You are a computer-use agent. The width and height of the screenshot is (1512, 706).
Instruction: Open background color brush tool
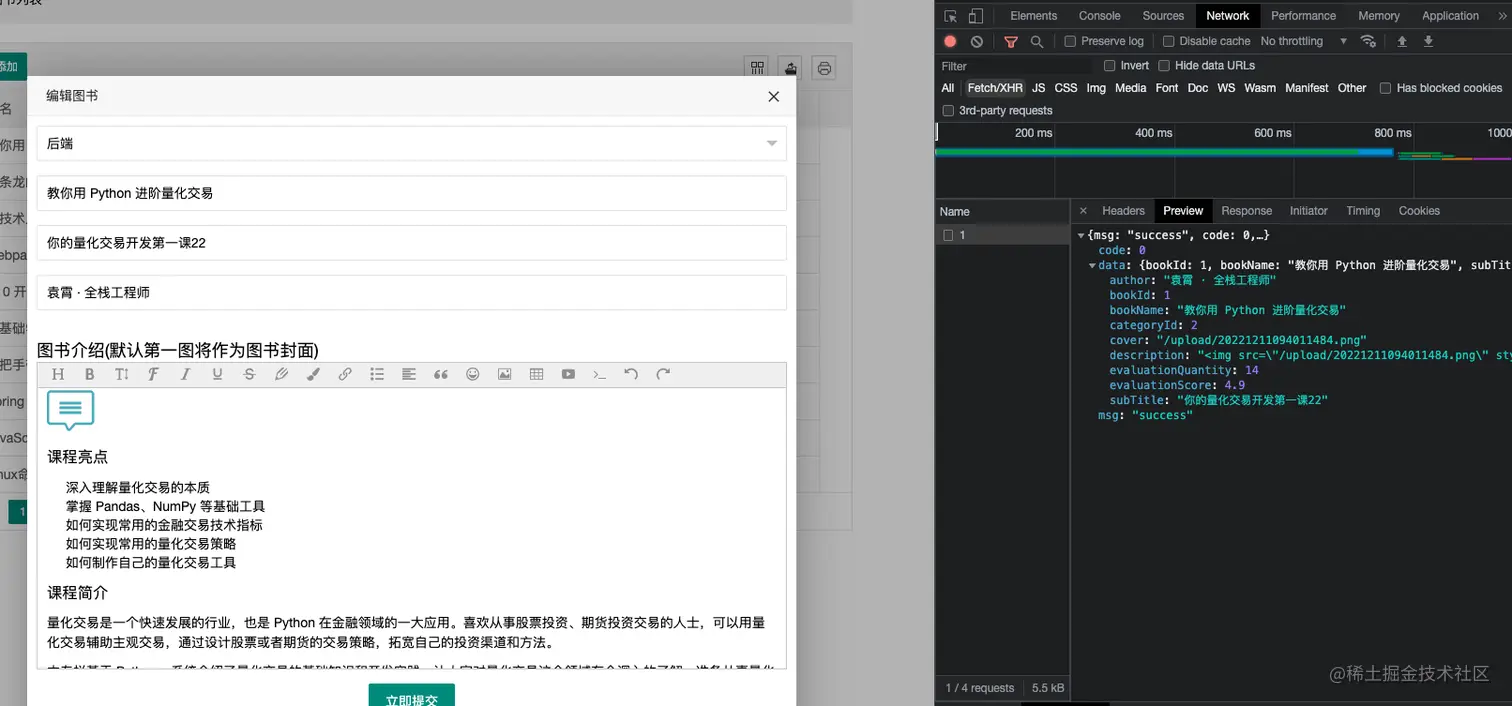[x=313, y=374]
